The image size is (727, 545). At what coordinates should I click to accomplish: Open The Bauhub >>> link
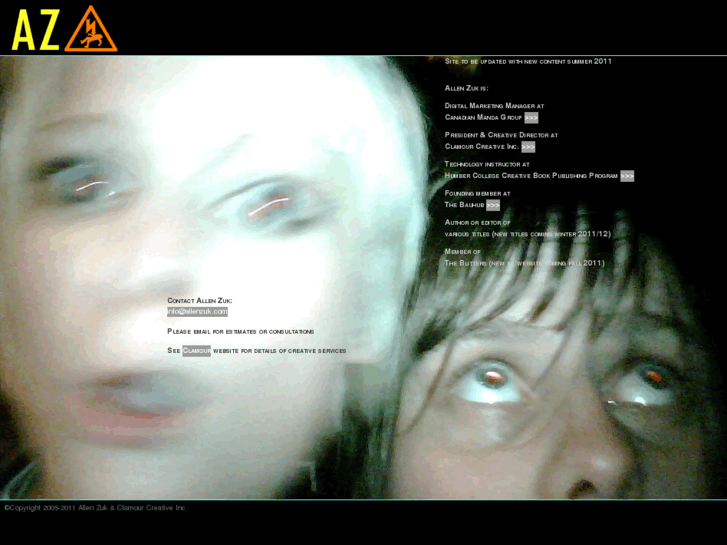[493, 205]
